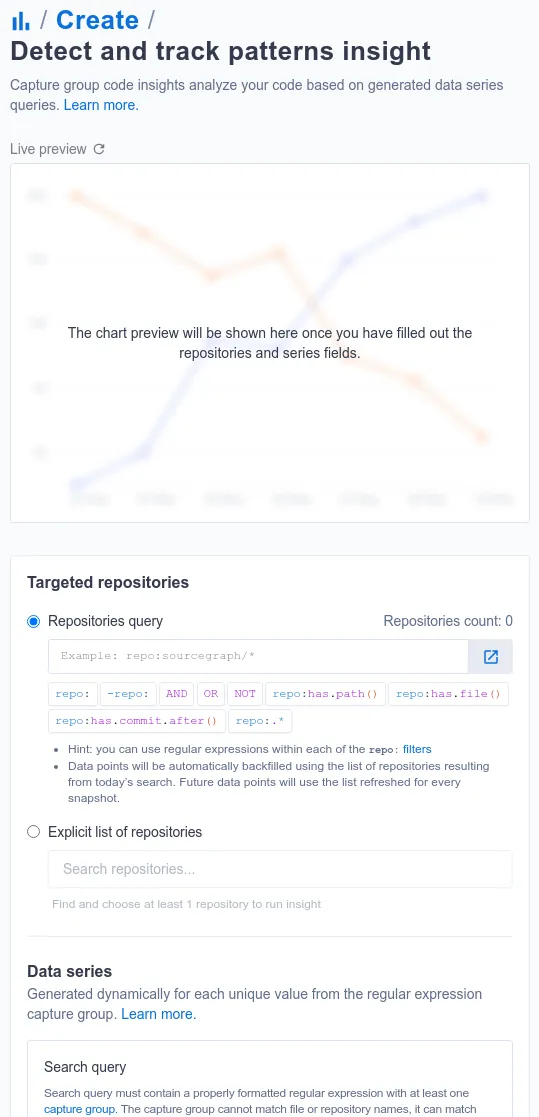The width and height of the screenshot is (539, 1117).
Task: Select Explicit list of repositories option
Action: (x=33, y=832)
